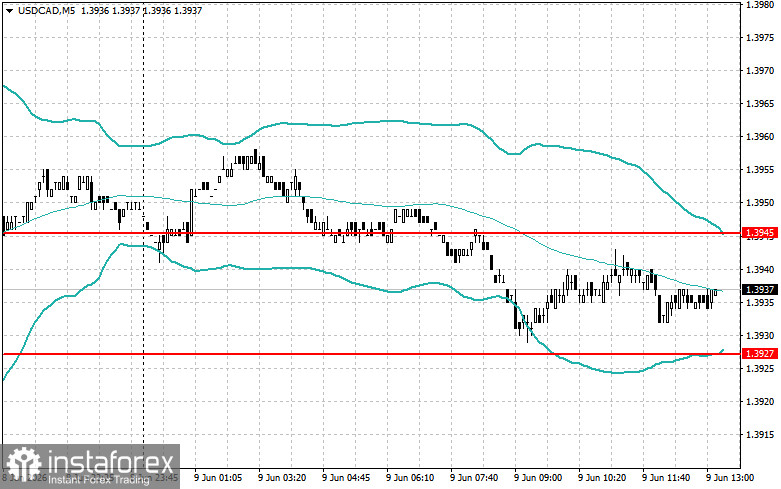Image resolution: width=781 pixels, height=489 pixels.
Task: Click the 1.3975 price axis label
Action: 760,38
